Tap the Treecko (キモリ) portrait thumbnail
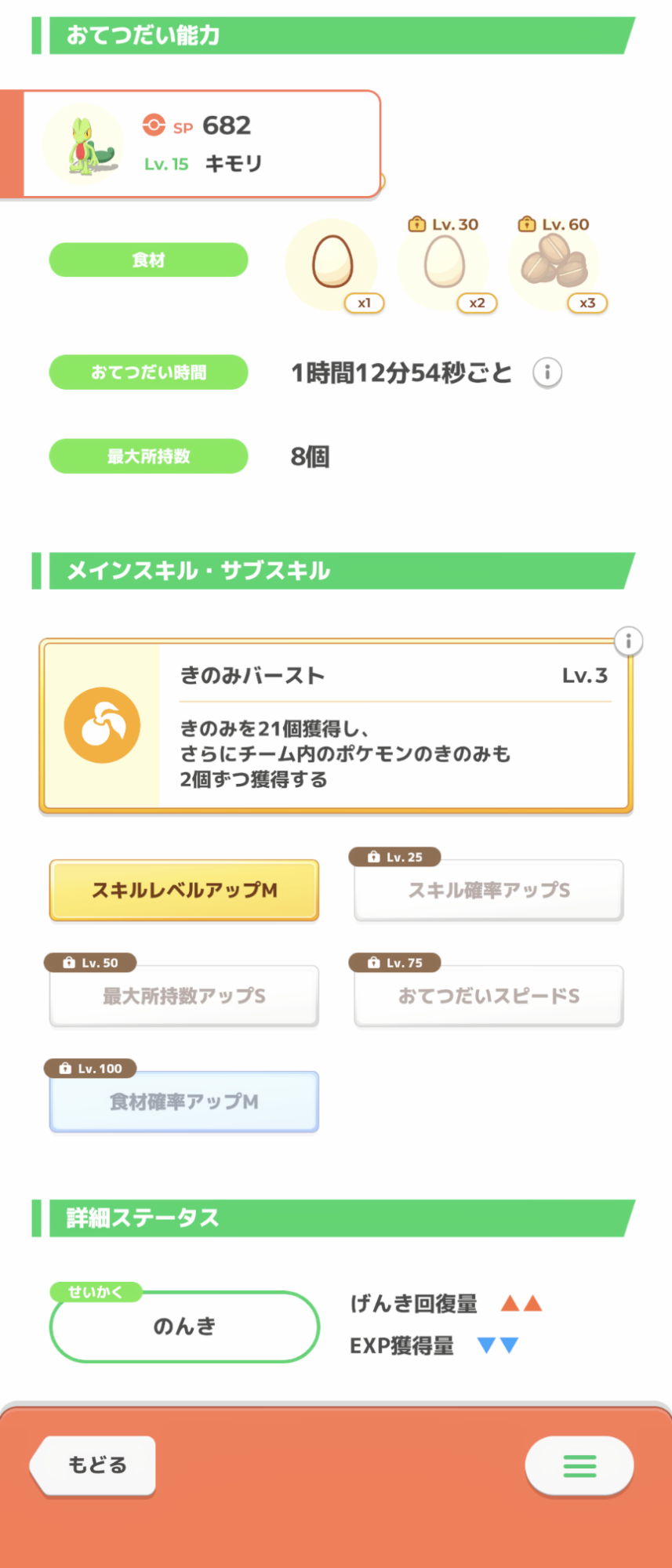Image resolution: width=672 pixels, height=1568 pixels. tap(85, 144)
